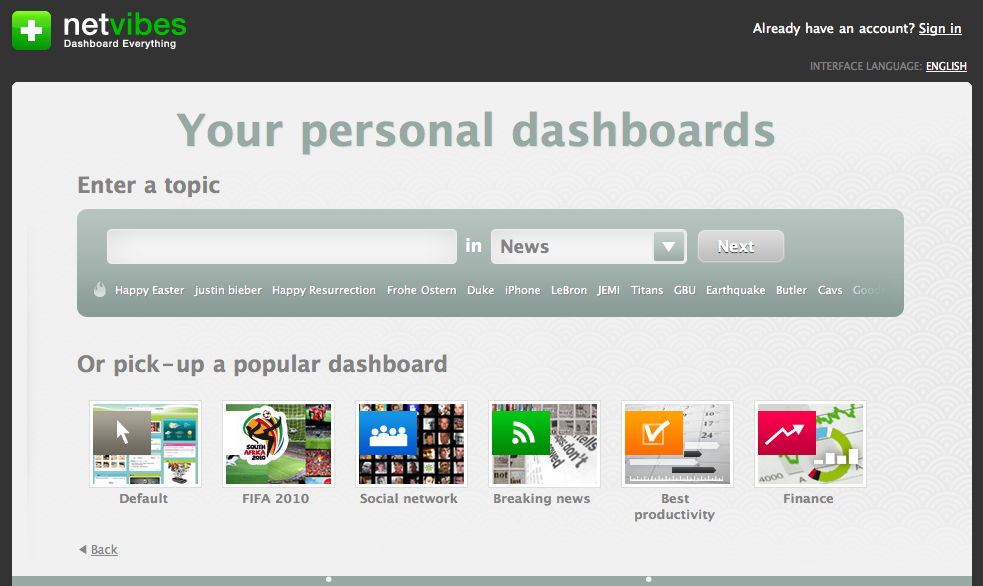The height and width of the screenshot is (586, 983).
Task: Click the netvibes Dashboard Everything wordmark
Action: coord(125,31)
